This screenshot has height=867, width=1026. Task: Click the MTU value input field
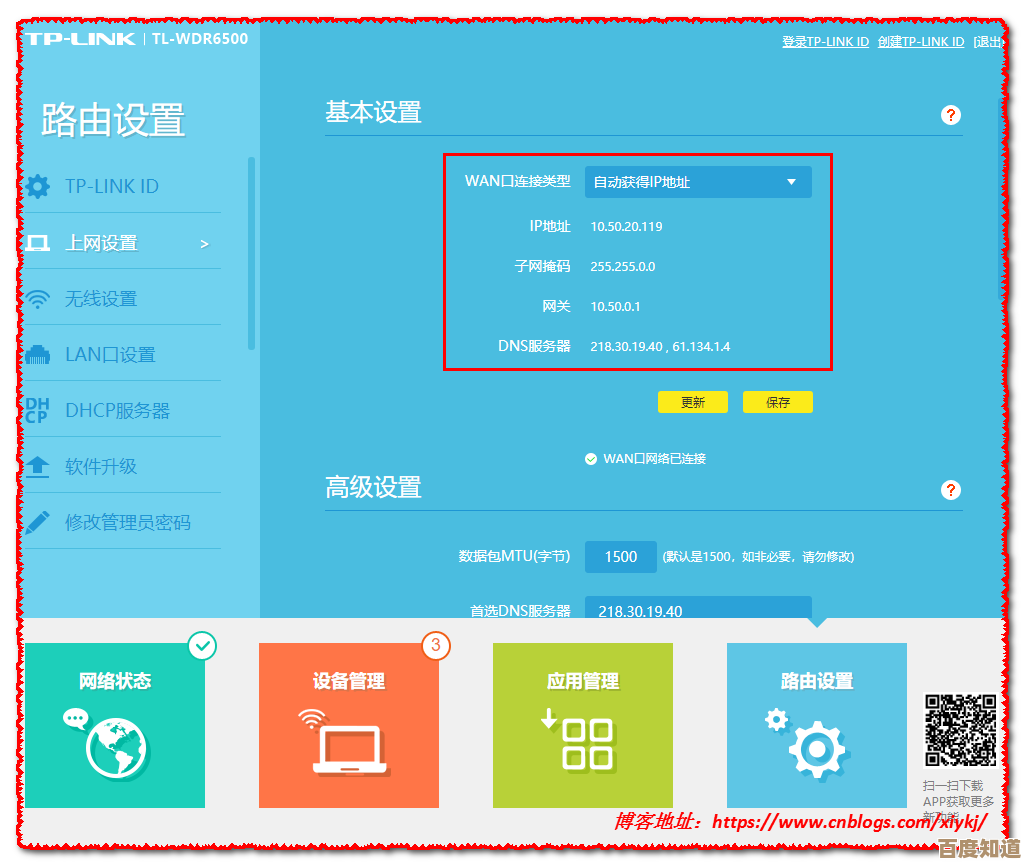[x=620, y=556]
